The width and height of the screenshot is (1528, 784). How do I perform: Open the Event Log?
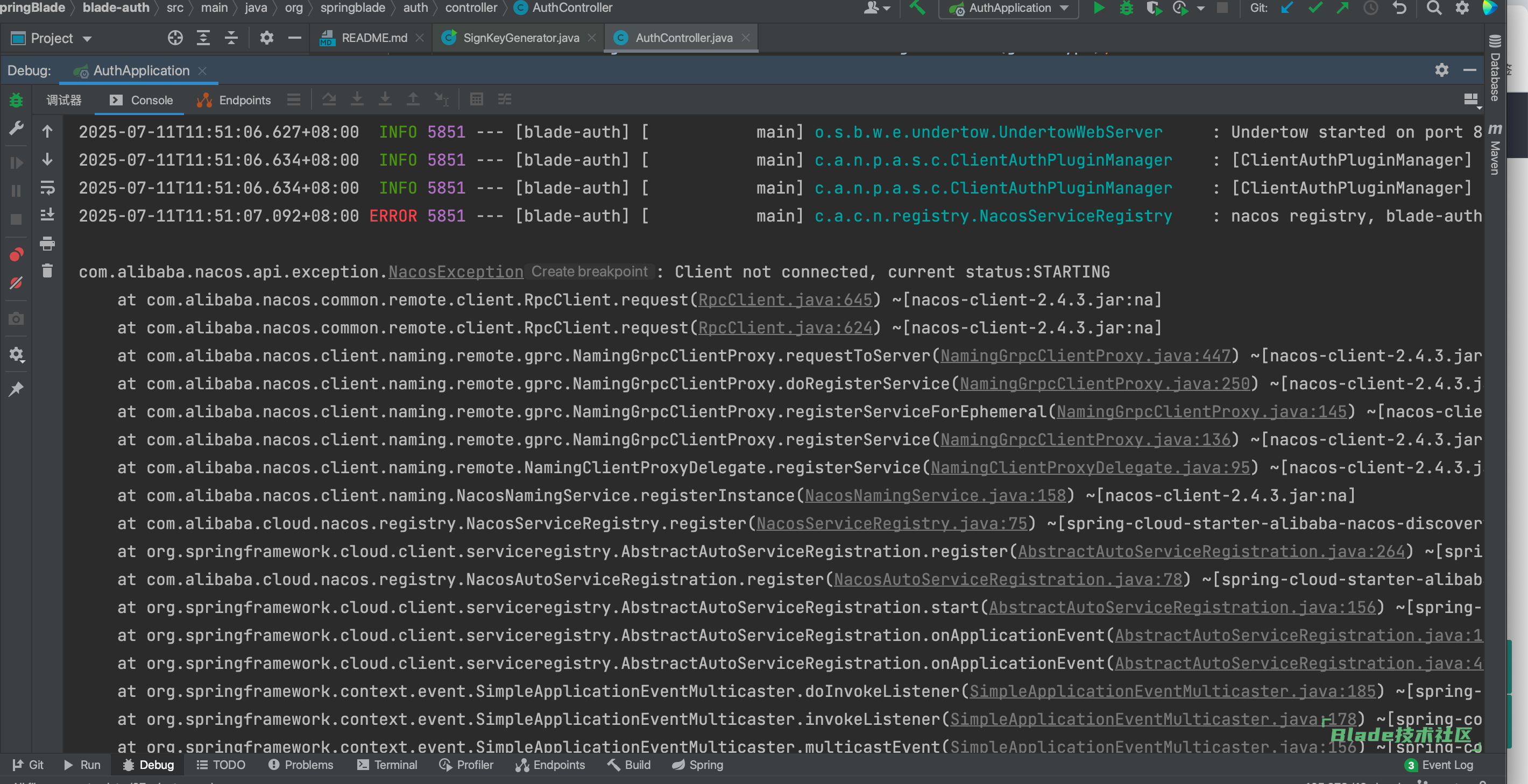coord(1439,765)
